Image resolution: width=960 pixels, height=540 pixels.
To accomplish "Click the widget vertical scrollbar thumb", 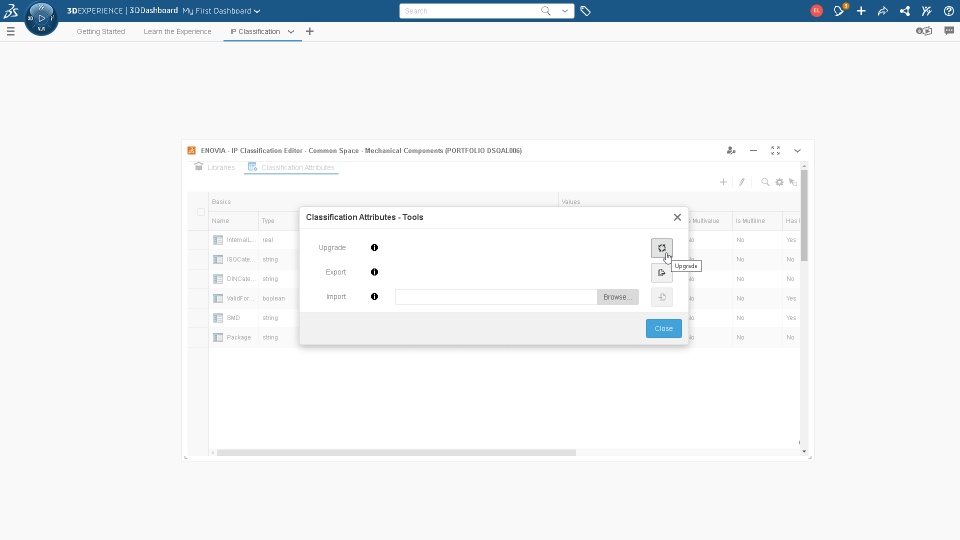I will click(x=804, y=216).
